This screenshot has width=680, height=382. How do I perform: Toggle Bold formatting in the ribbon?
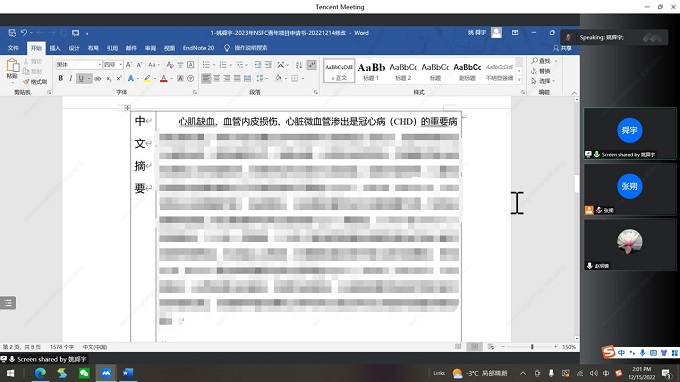point(61,78)
